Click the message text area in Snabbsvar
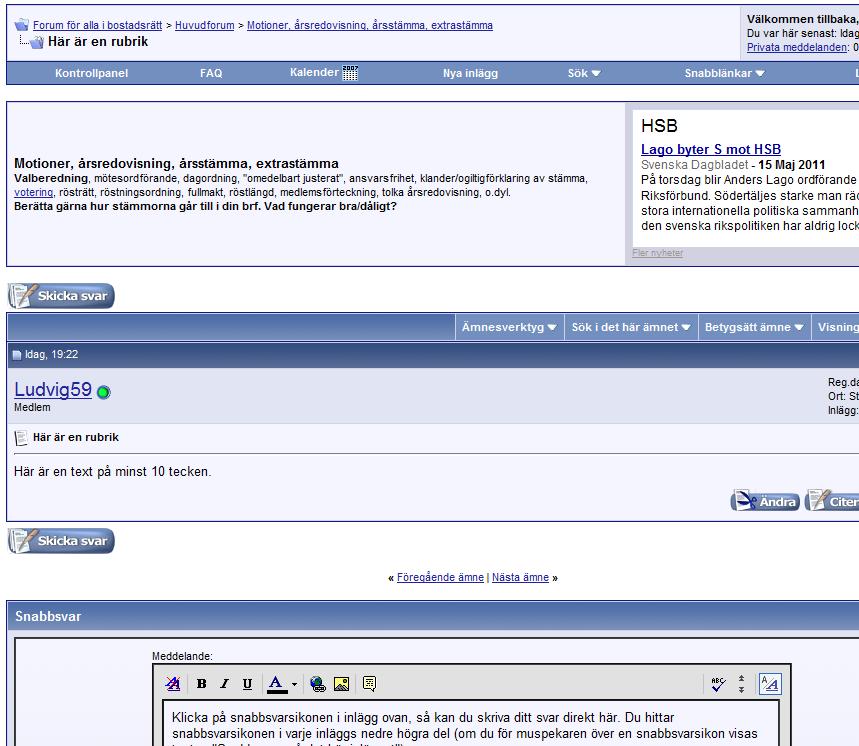 471,723
